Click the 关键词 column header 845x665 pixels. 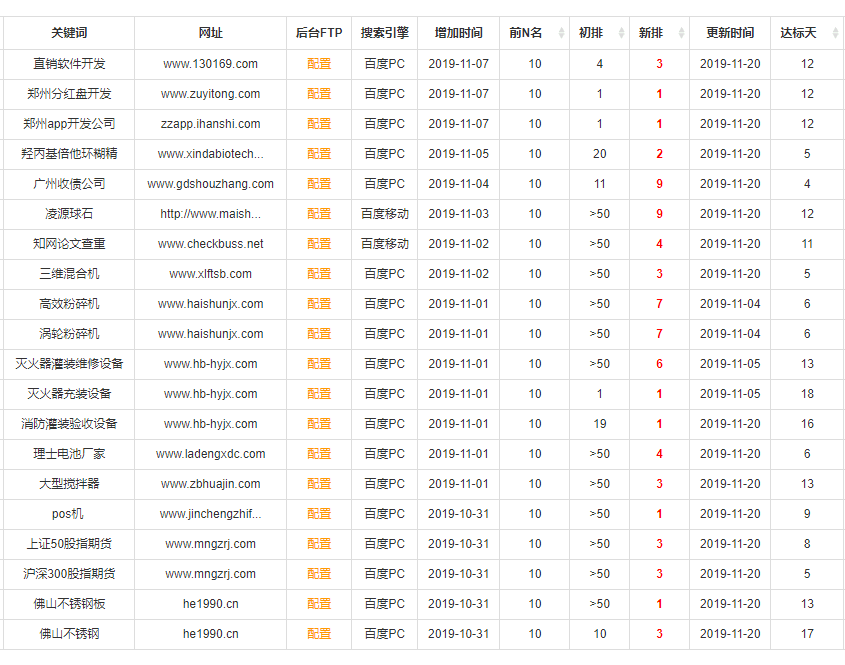69,33
